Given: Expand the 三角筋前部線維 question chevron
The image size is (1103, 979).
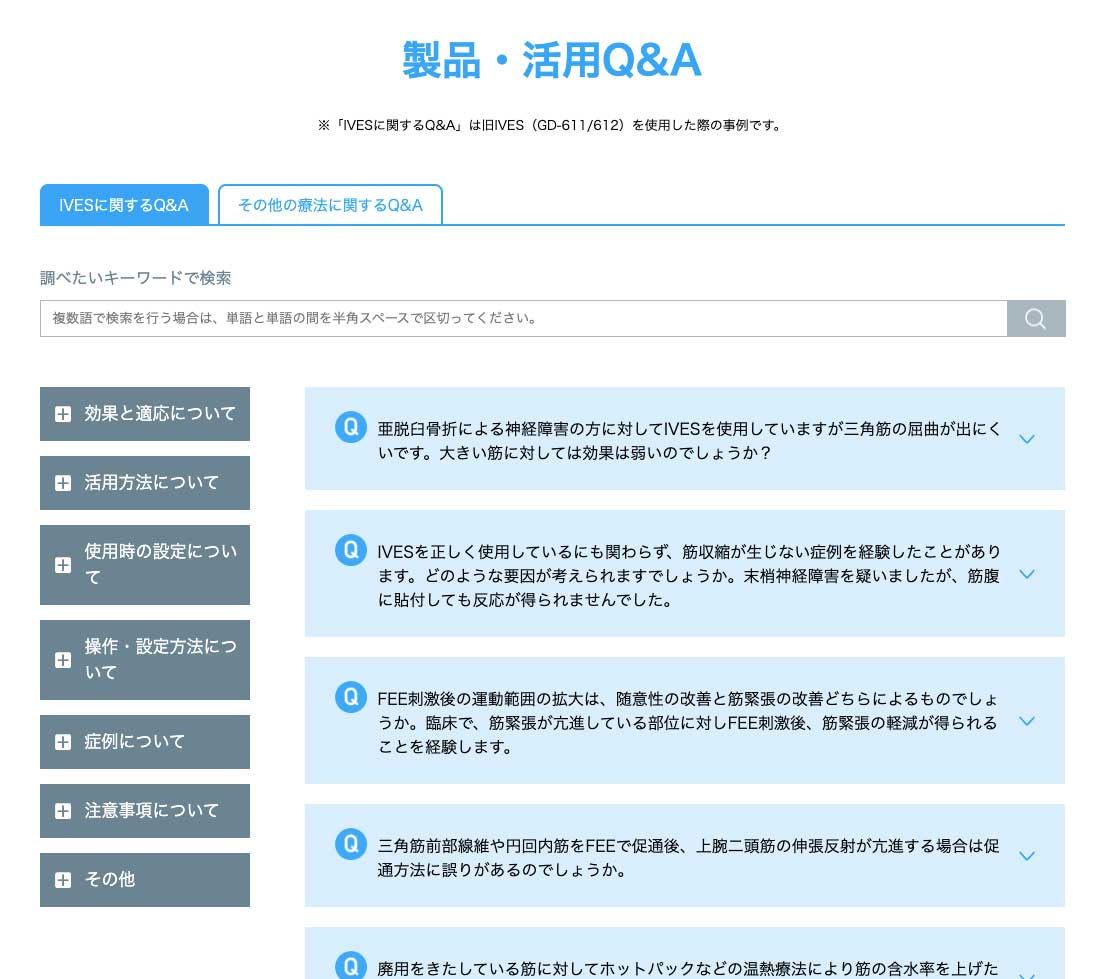Looking at the screenshot, I should tap(1025, 856).
